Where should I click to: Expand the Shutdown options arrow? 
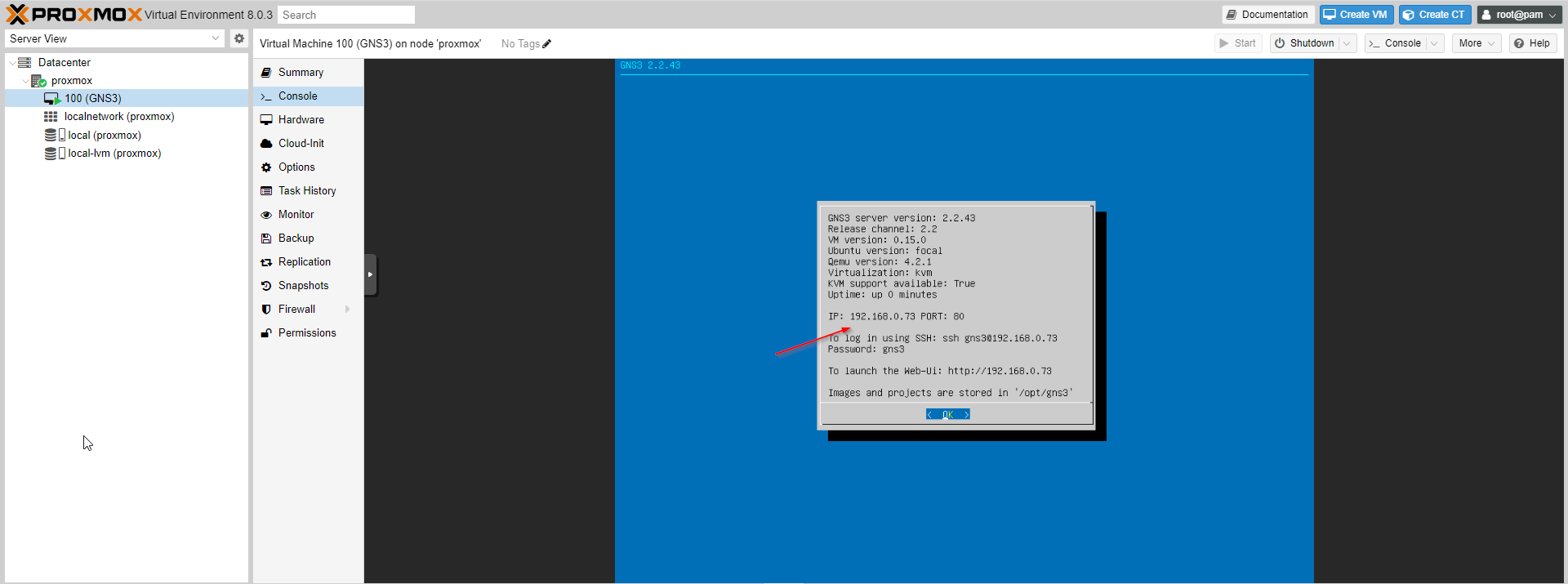(1347, 43)
